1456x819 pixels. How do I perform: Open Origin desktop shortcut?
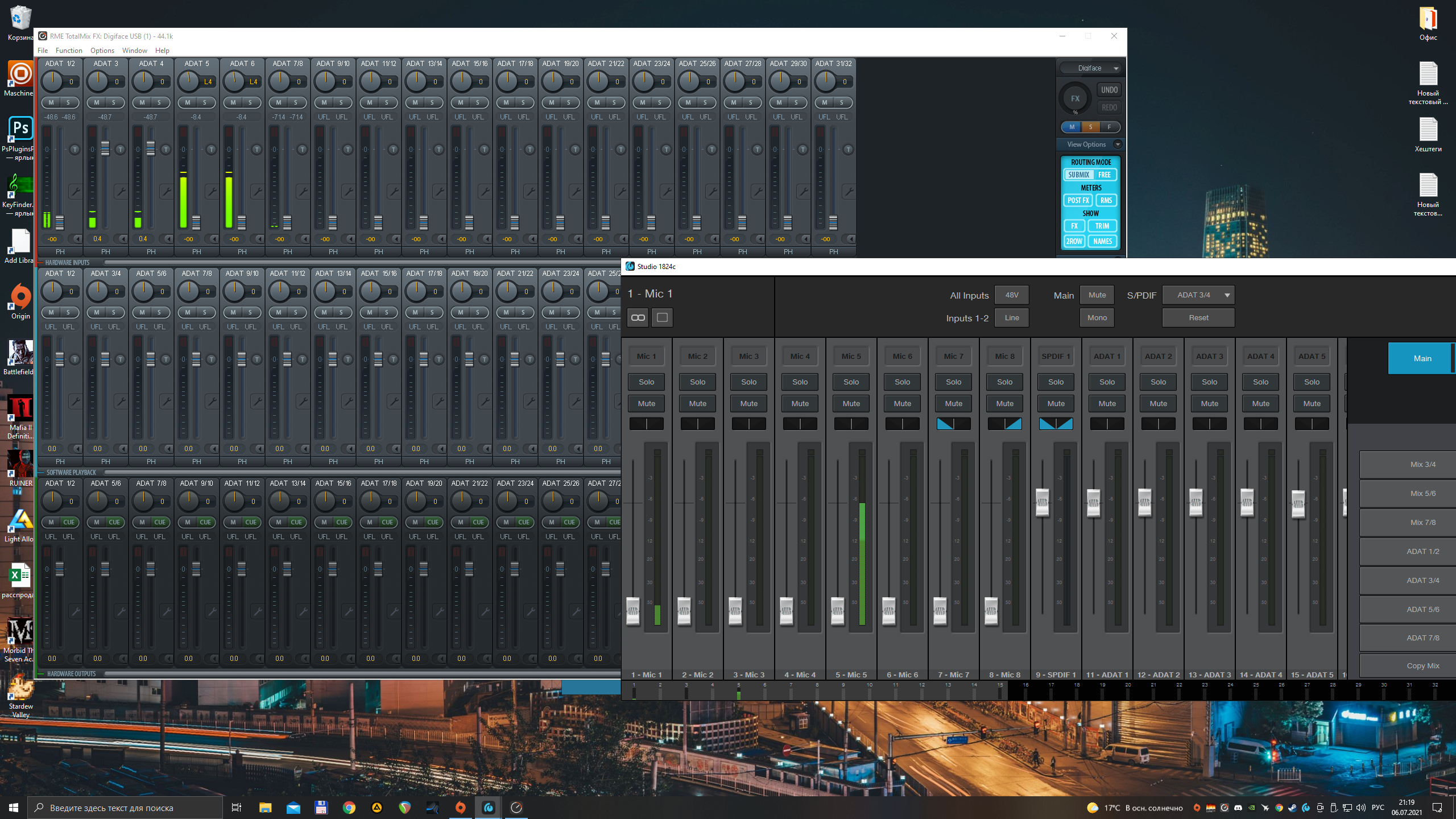pyautogui.click(x=20, y=301)
